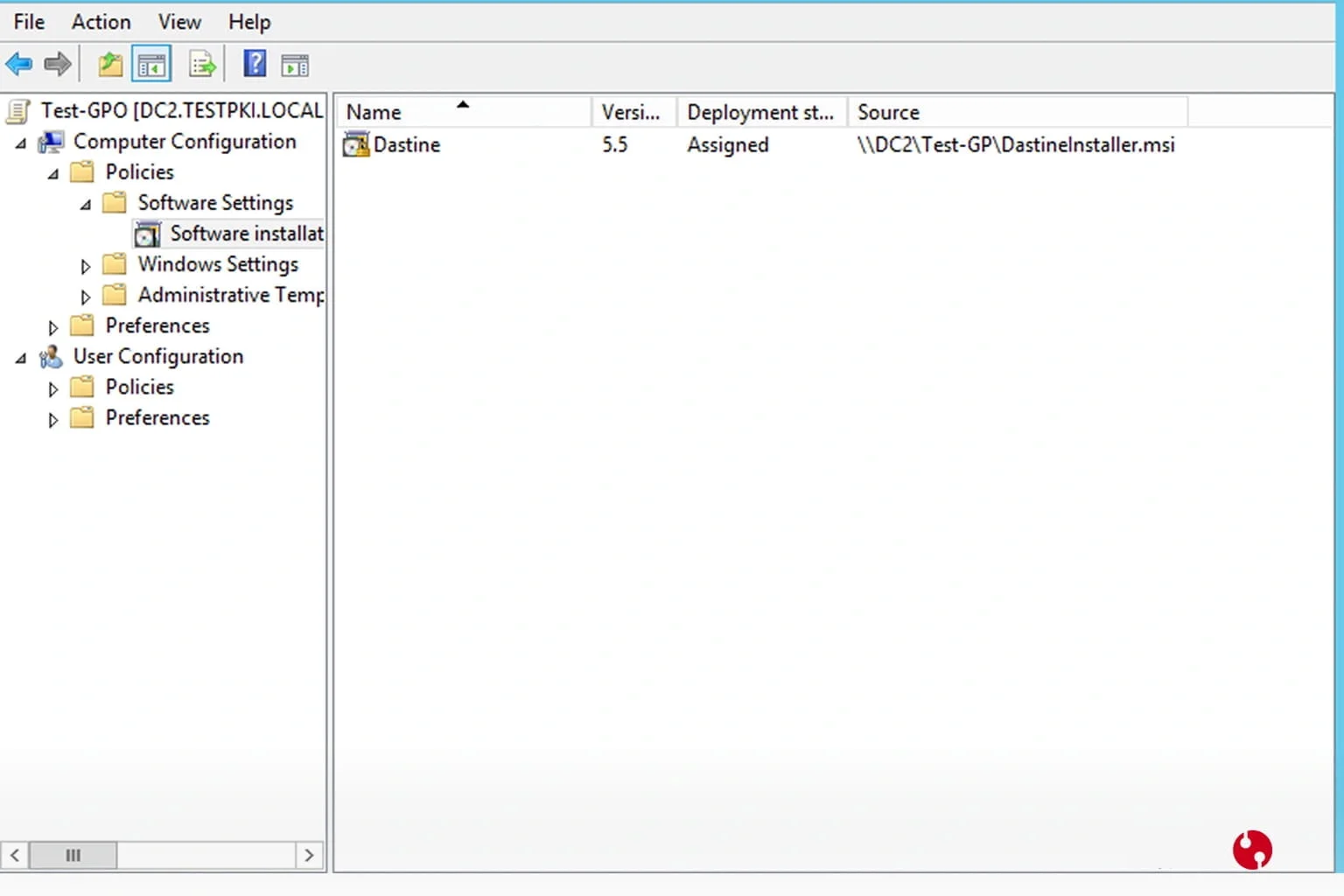Collapse the User Configuration node
This screenshot has width=1344, height=896.
(x=21, y=357)
